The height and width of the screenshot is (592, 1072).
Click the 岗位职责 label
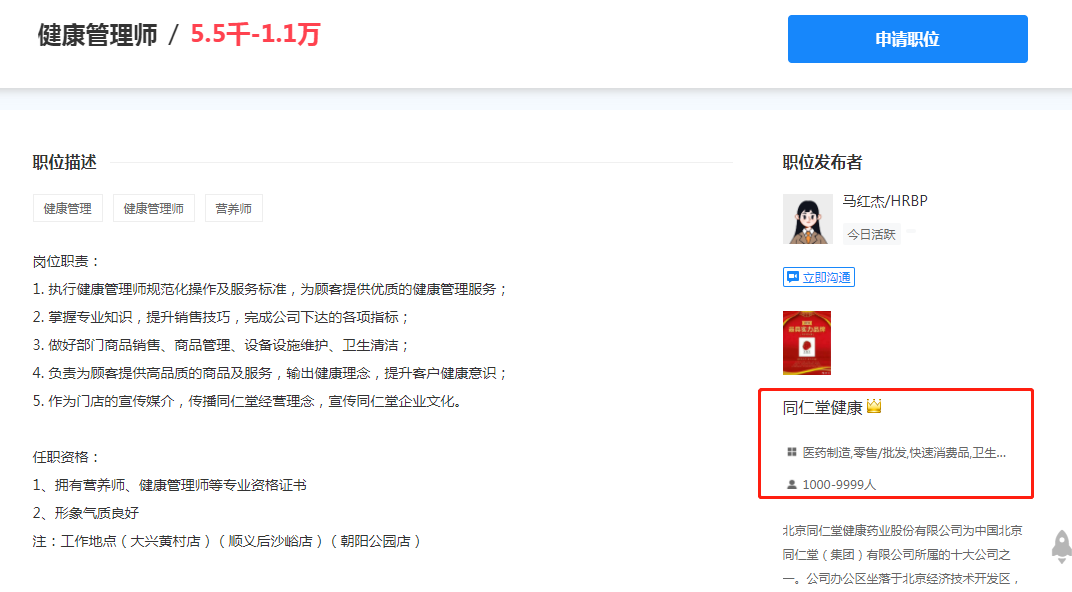click(66, 261)
